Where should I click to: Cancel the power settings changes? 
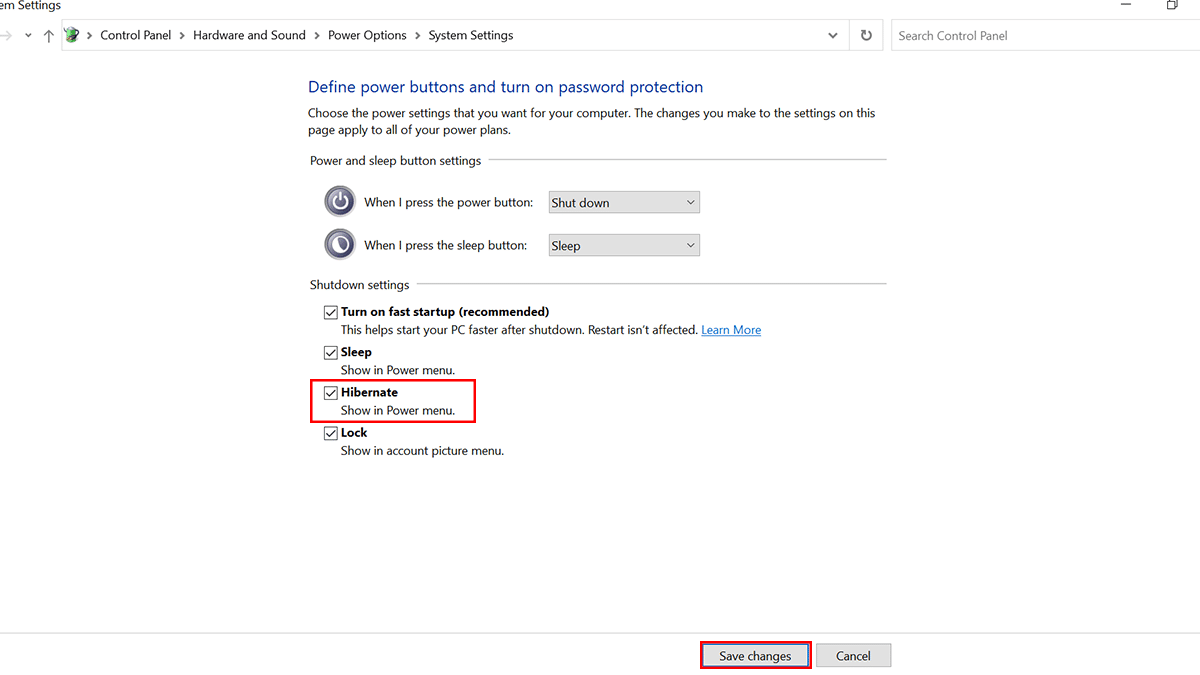pos(853,656)
